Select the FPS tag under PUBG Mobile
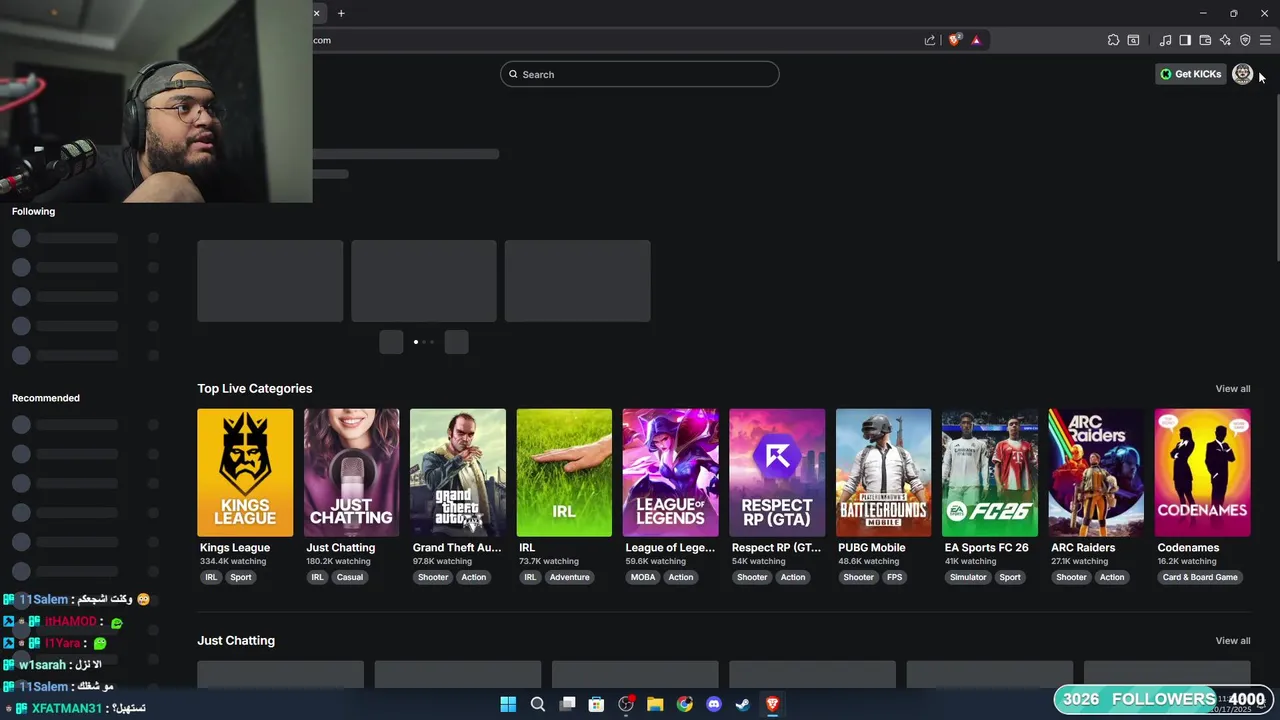The width and height of the screenshot is (1280, 720). tap(894, 577)
